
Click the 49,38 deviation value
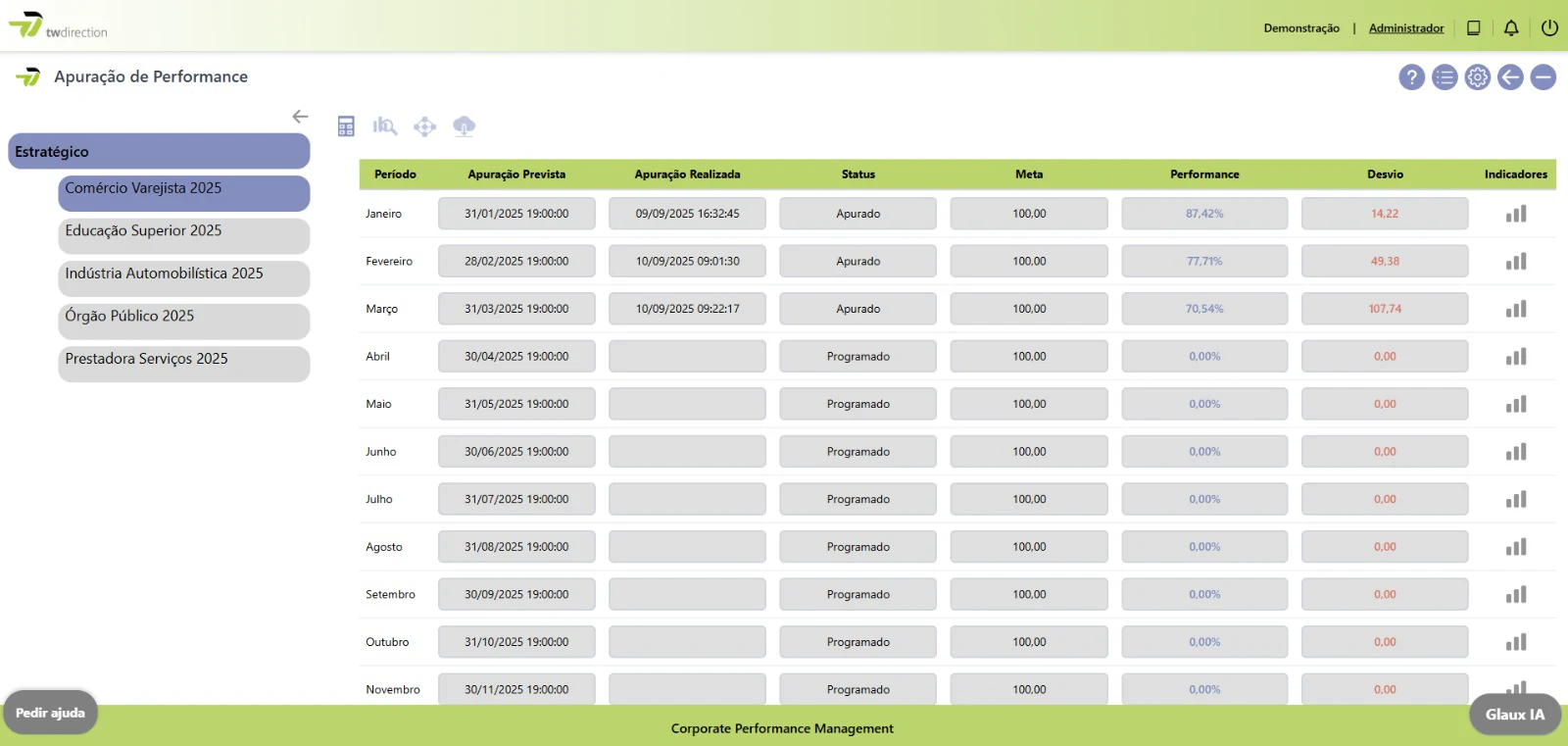coord(1385,261)
